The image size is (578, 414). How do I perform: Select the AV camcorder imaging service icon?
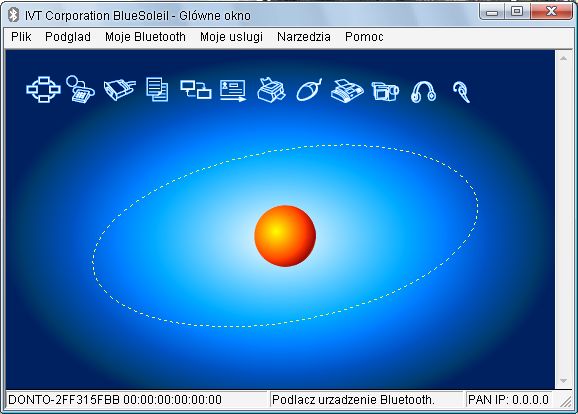pos(385,91)
